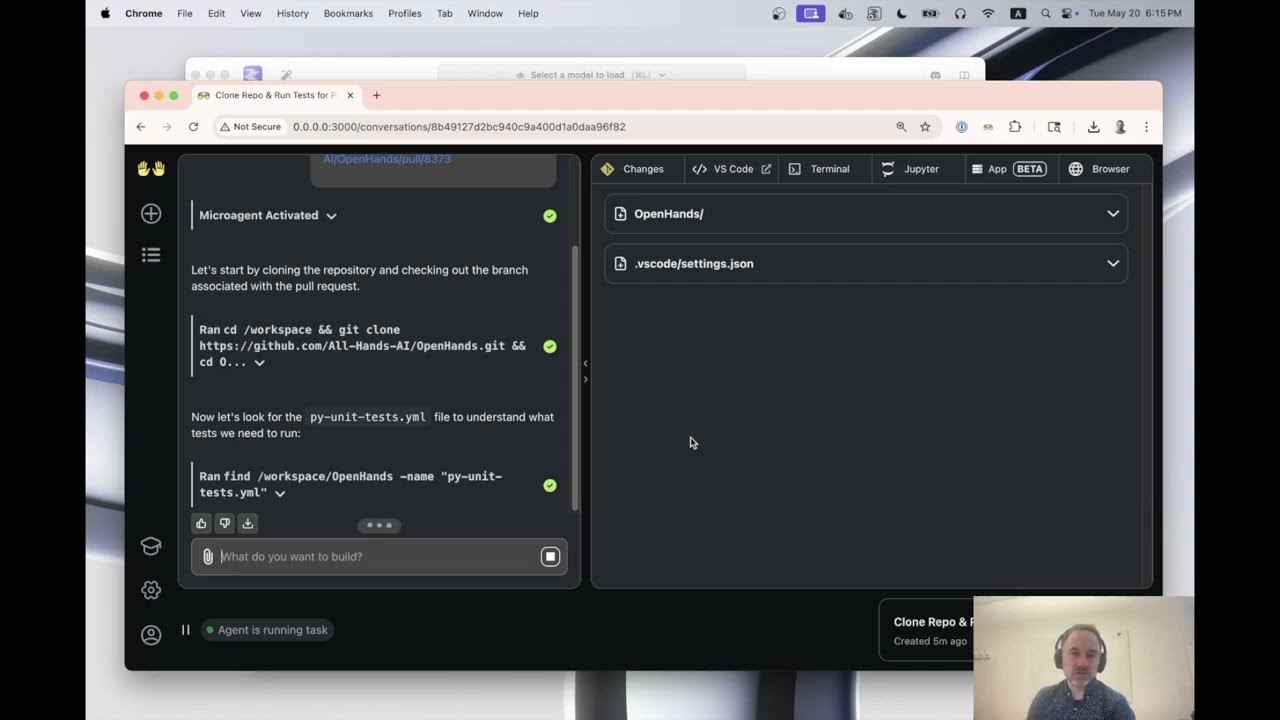Screen dimensions: 1280x720
Task: Click the thumbs up feedback icon
Action: (x=201, y=523)
